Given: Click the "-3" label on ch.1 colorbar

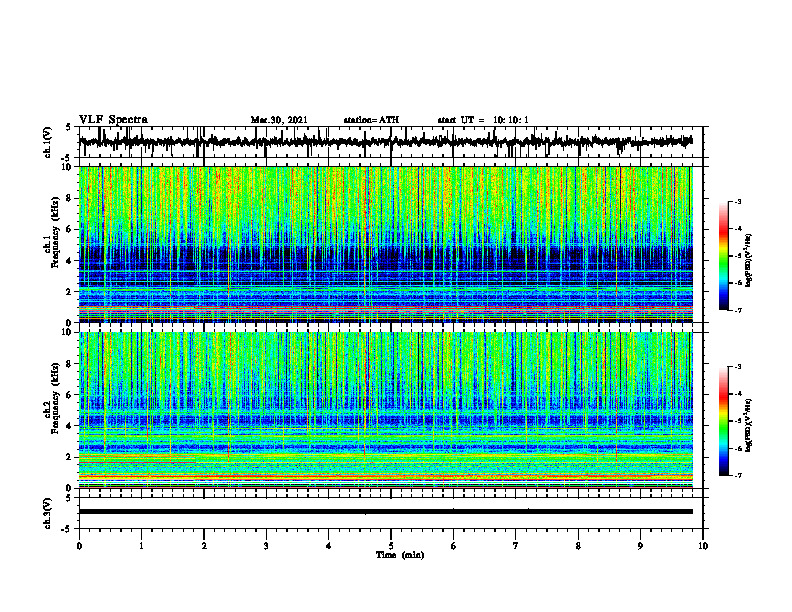Looking at the screenshot, I should coord(737,201).
